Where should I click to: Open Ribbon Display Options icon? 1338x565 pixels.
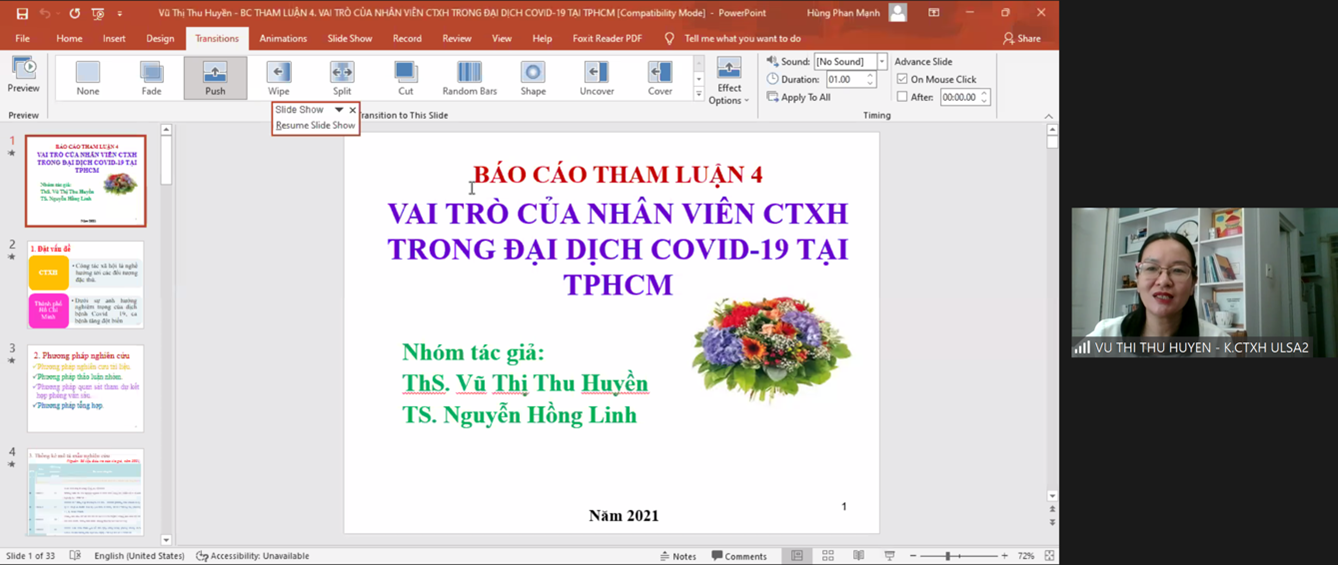(x=933, y=13)
